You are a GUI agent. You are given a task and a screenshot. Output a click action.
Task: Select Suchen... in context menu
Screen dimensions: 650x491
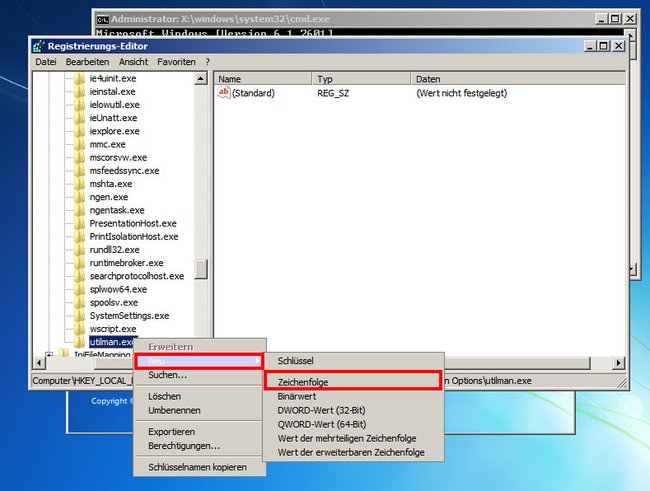[x=199, y=375]
